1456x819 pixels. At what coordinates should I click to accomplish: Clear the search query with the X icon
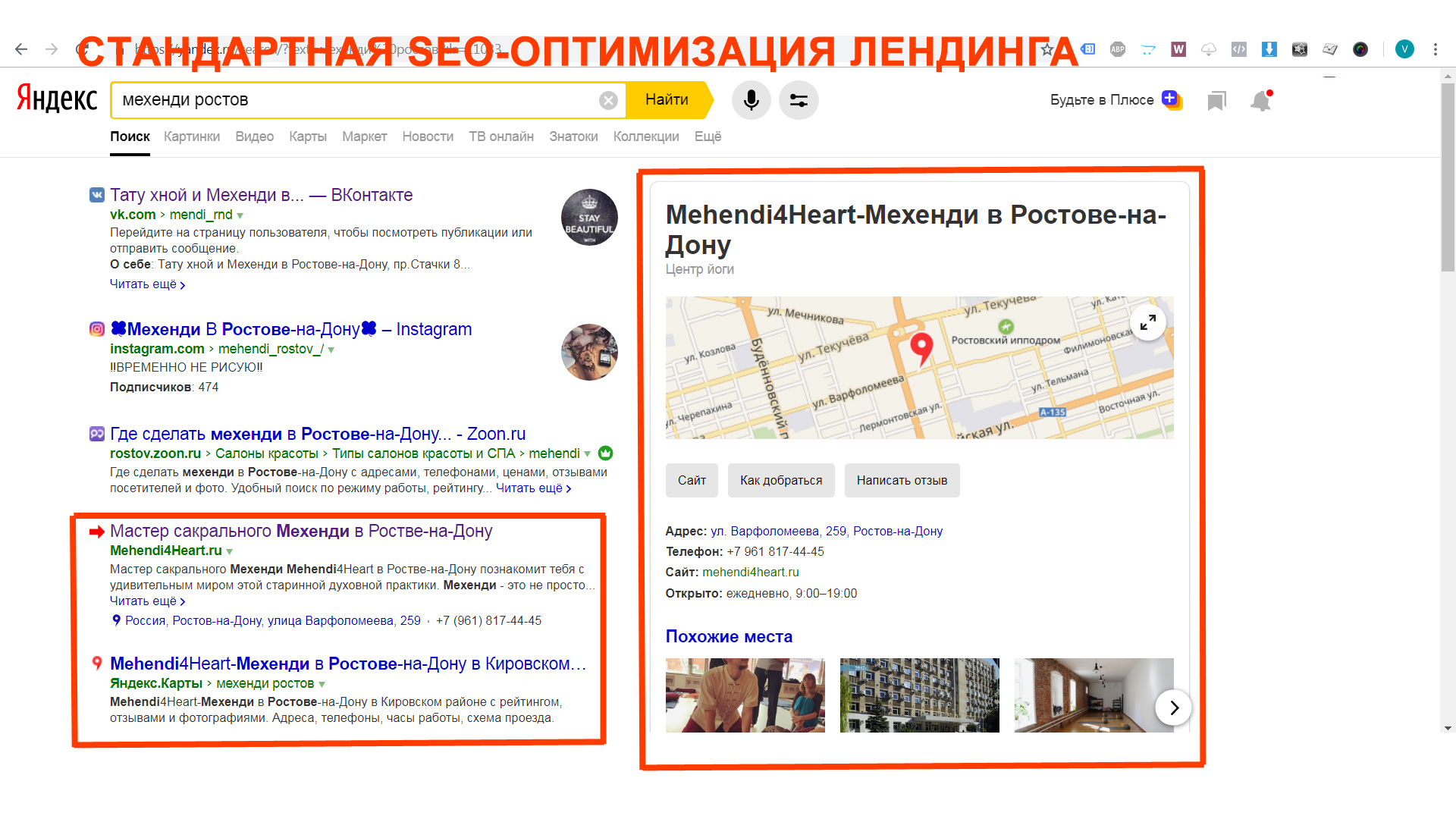[608, 100]
